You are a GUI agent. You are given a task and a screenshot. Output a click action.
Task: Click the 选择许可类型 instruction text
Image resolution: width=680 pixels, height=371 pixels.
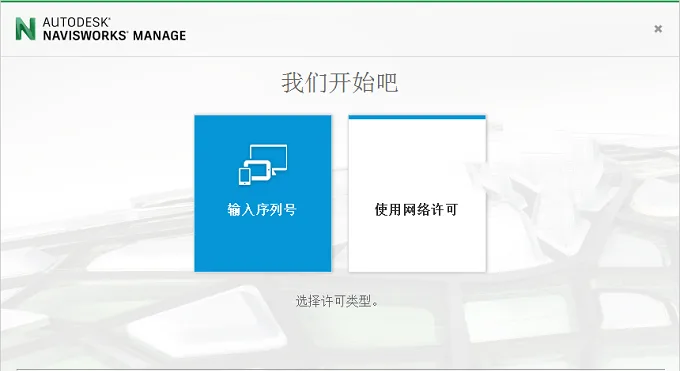click(x=337, y=301)
